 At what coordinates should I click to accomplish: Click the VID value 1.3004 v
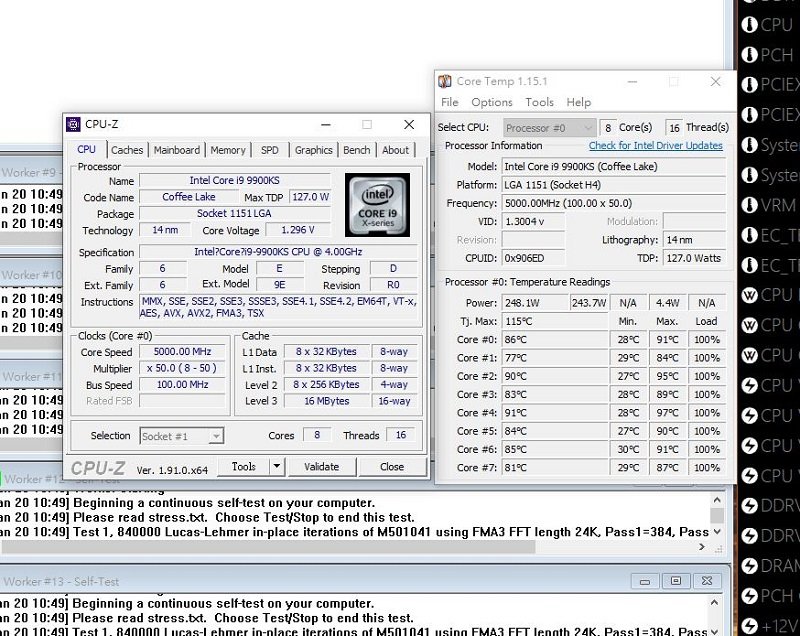(533, 221)
